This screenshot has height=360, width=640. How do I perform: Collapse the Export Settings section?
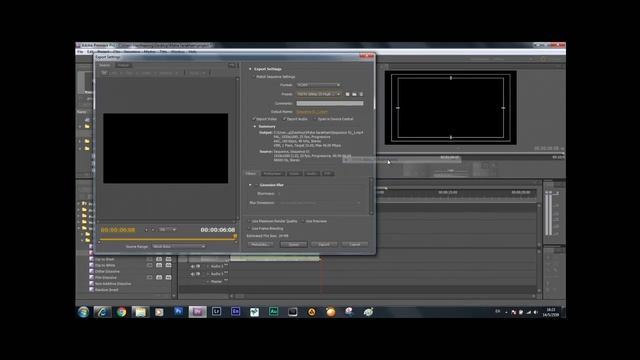(250, 69)
